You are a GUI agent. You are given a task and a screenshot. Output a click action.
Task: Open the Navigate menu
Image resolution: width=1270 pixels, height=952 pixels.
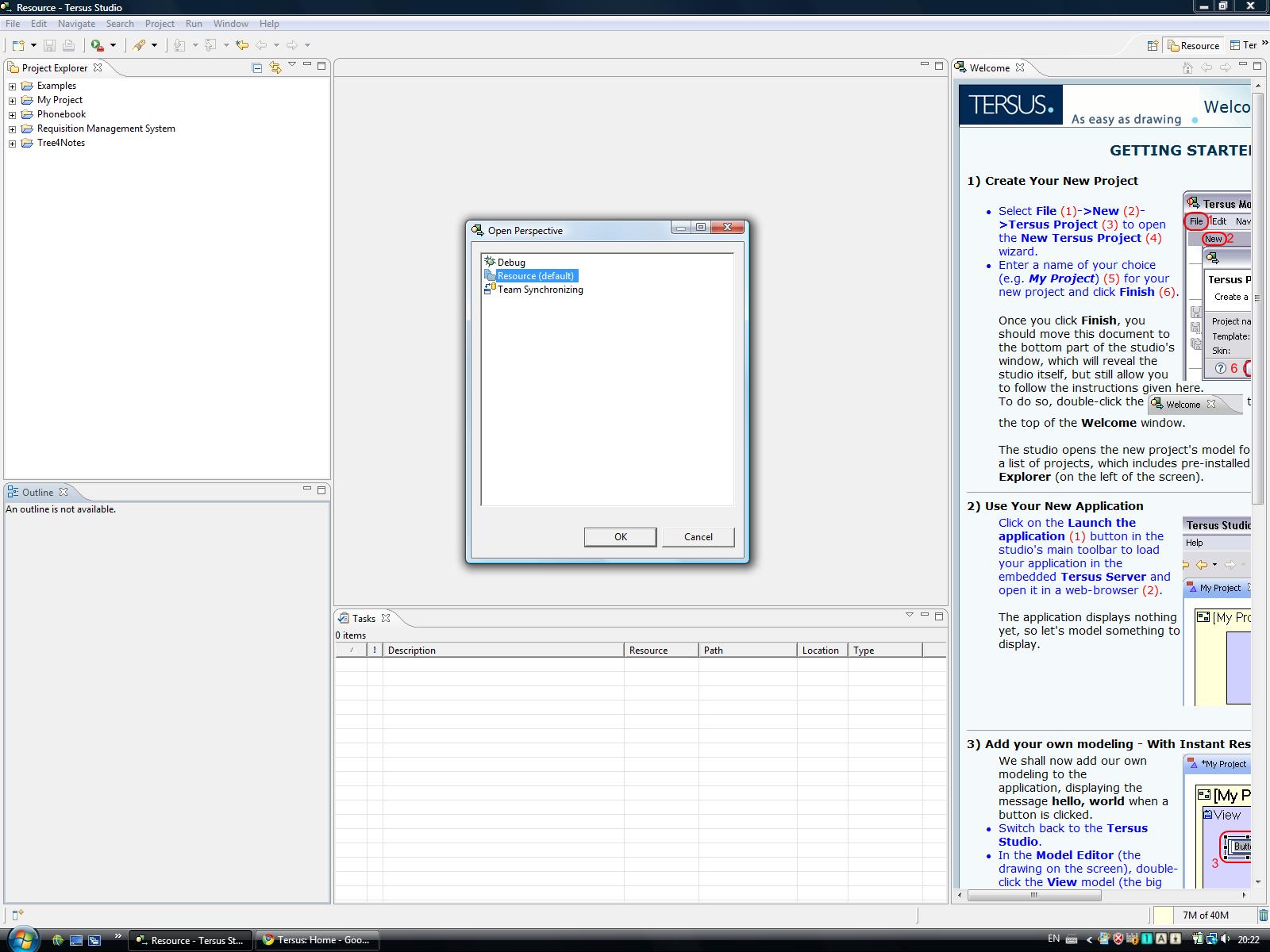76,24
